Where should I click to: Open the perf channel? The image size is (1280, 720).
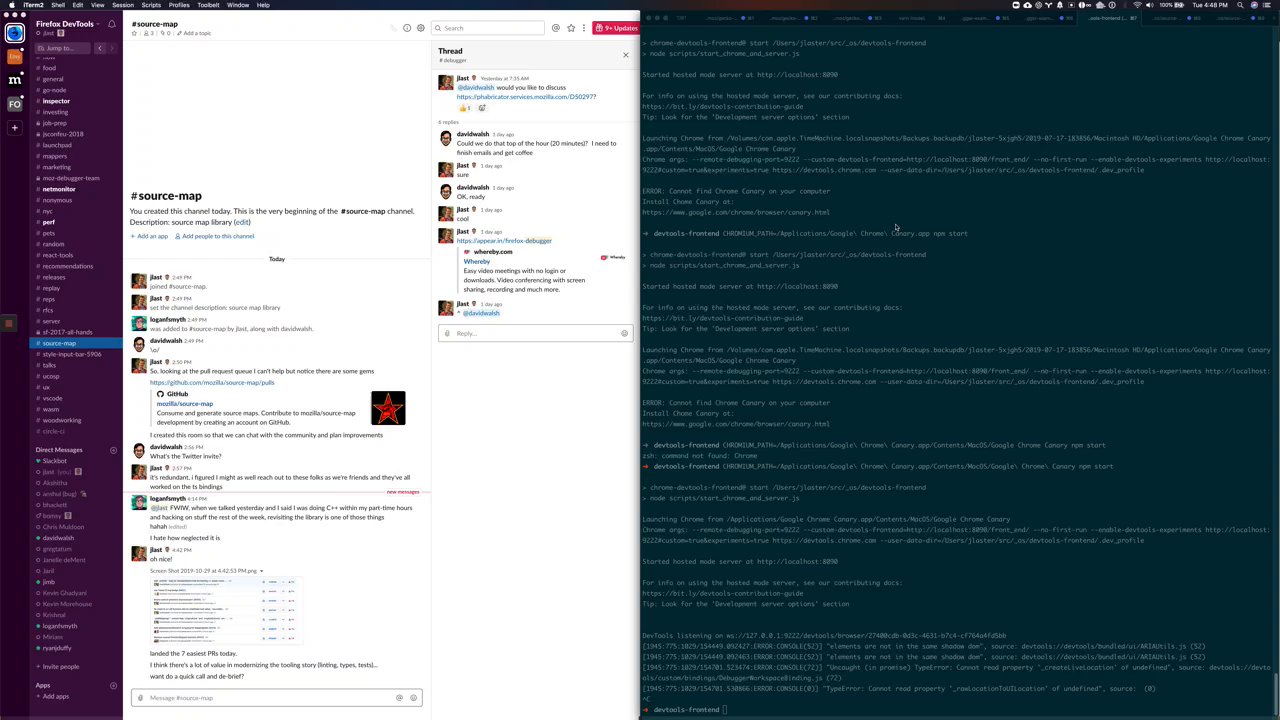[x=48, y=222]
